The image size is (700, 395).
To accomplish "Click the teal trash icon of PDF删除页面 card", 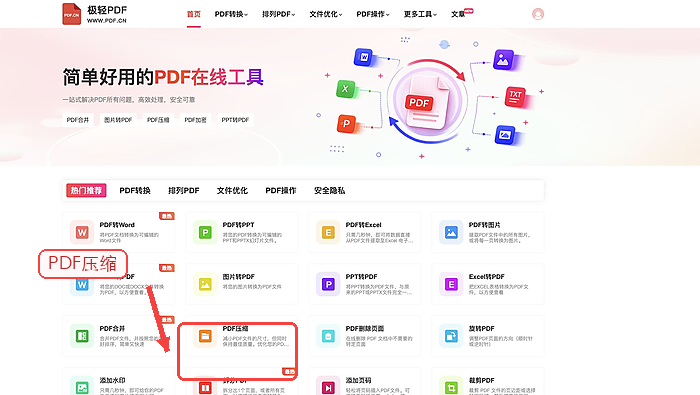I will pos(328,336).
